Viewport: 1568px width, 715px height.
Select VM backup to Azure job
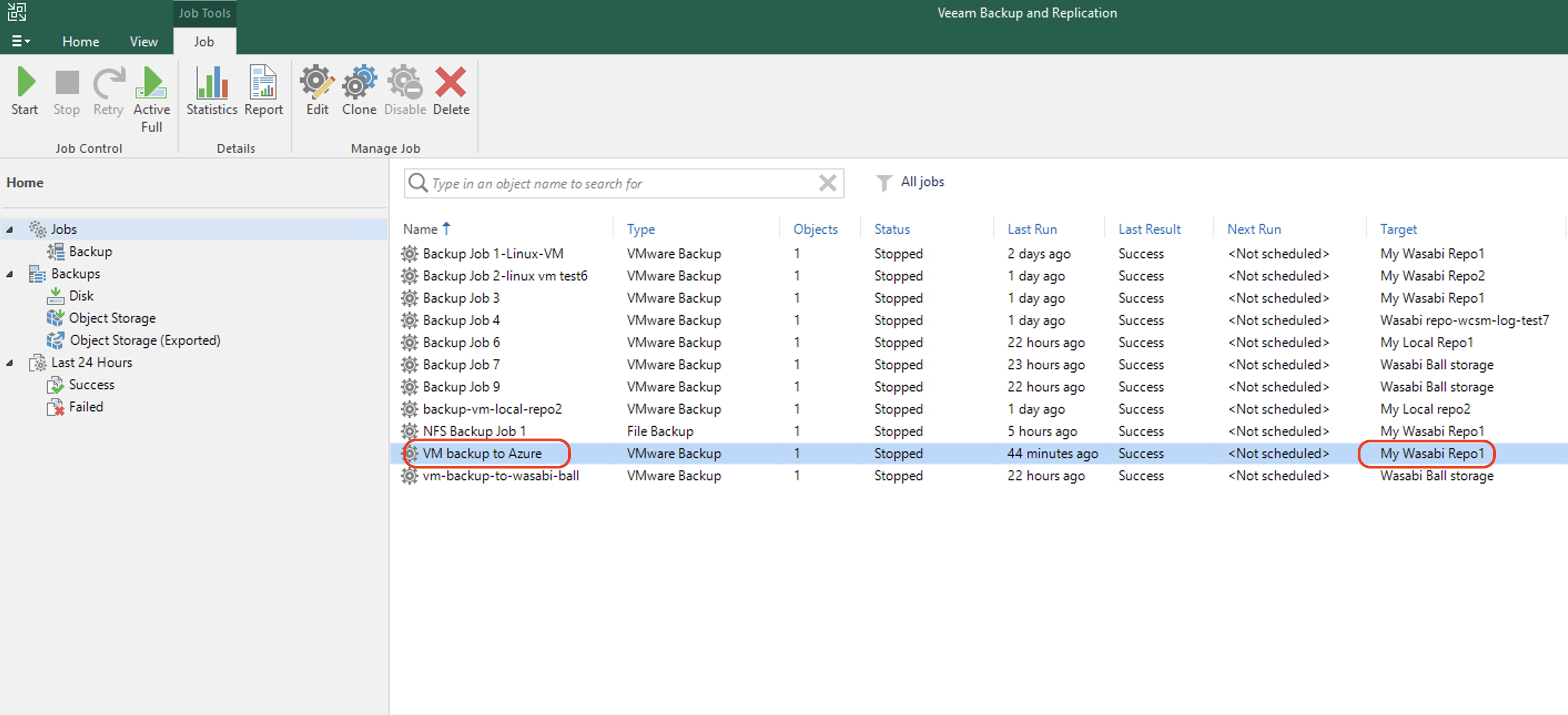pos(979,454)
